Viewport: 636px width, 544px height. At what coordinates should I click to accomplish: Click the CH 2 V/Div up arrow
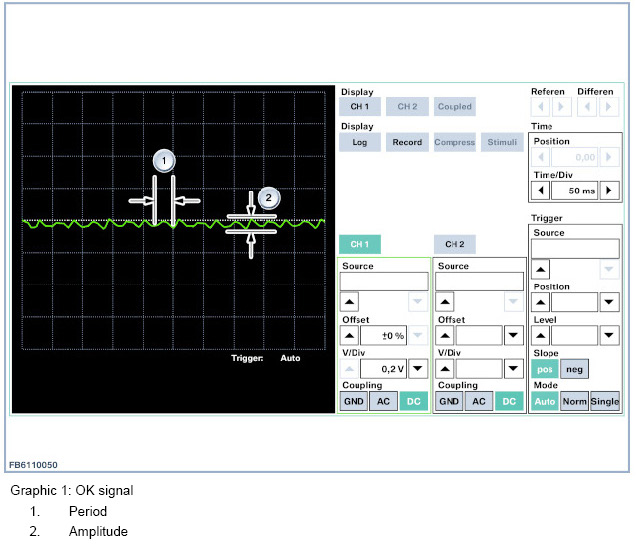[446, 369]
